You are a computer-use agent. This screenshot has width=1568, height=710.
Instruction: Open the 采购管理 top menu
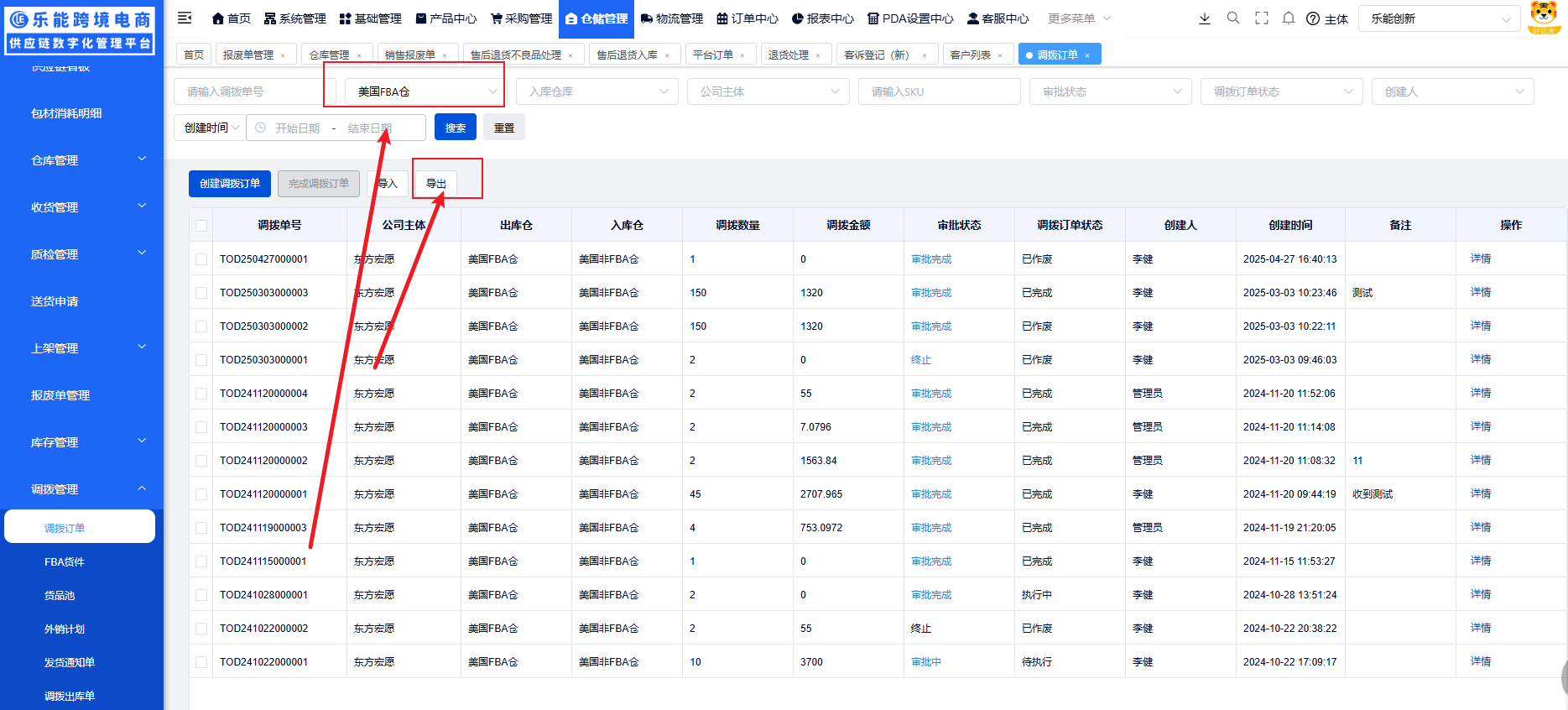pos(521,18)
